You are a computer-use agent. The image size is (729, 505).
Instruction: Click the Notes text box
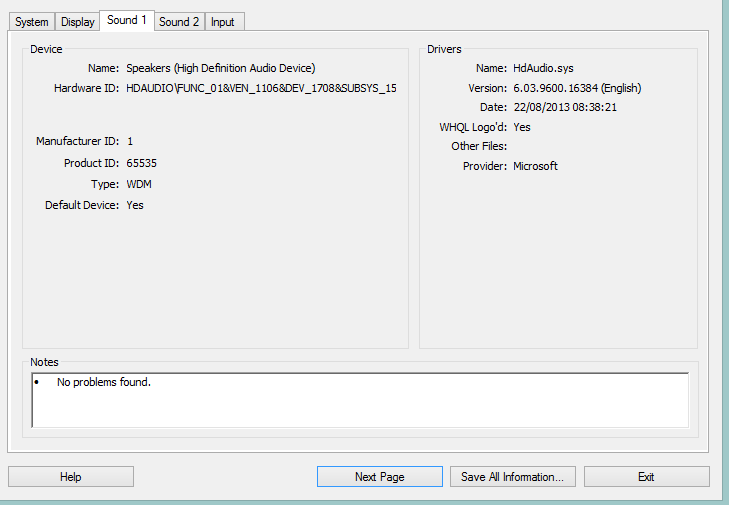pyautogui.click(x=360, y=400)
